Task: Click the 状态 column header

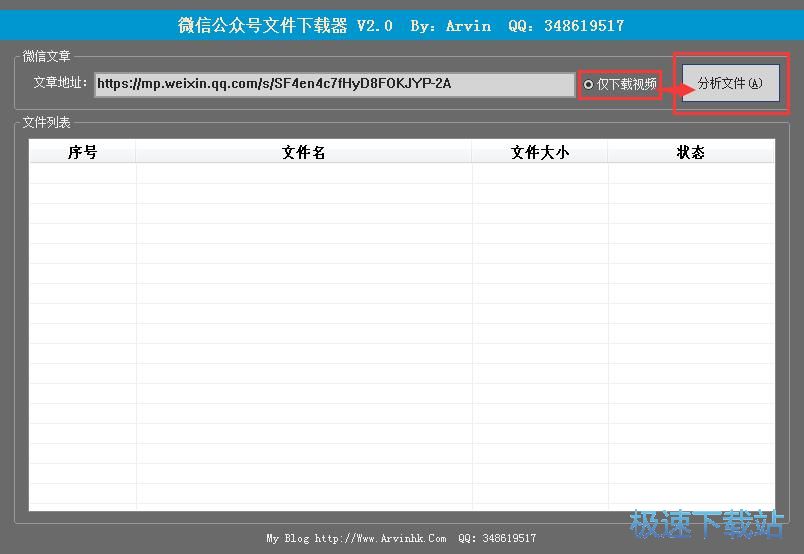Action: (691, 152)
